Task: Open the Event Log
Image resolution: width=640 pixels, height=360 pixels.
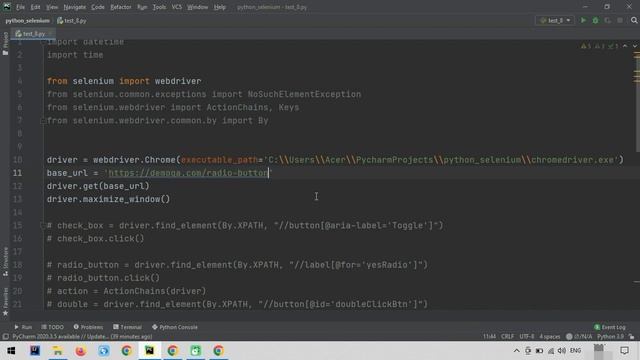Action: pos(610,327)
